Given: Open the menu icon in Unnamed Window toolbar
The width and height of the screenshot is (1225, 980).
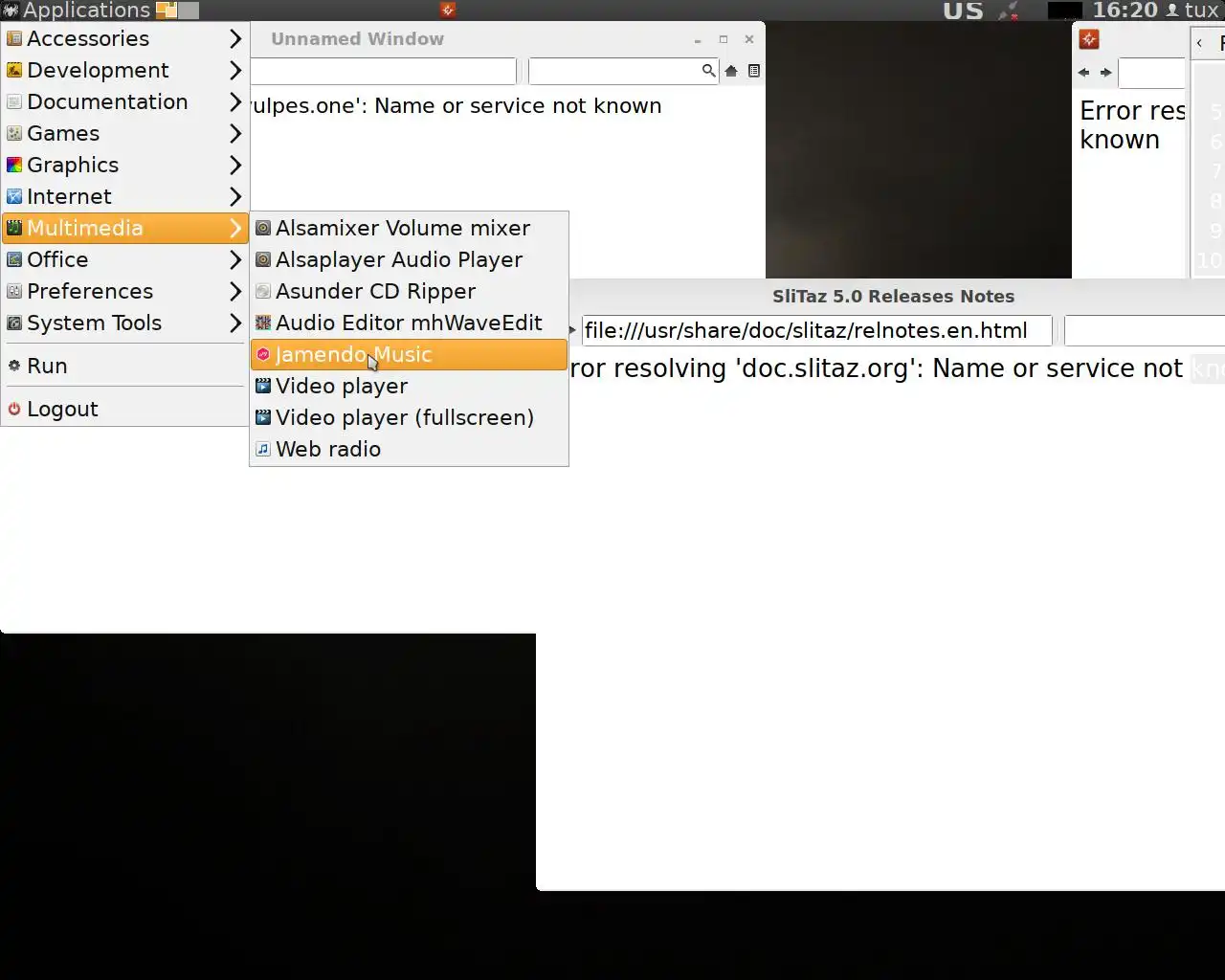Looking at the screenshot, I should (754, 71).
